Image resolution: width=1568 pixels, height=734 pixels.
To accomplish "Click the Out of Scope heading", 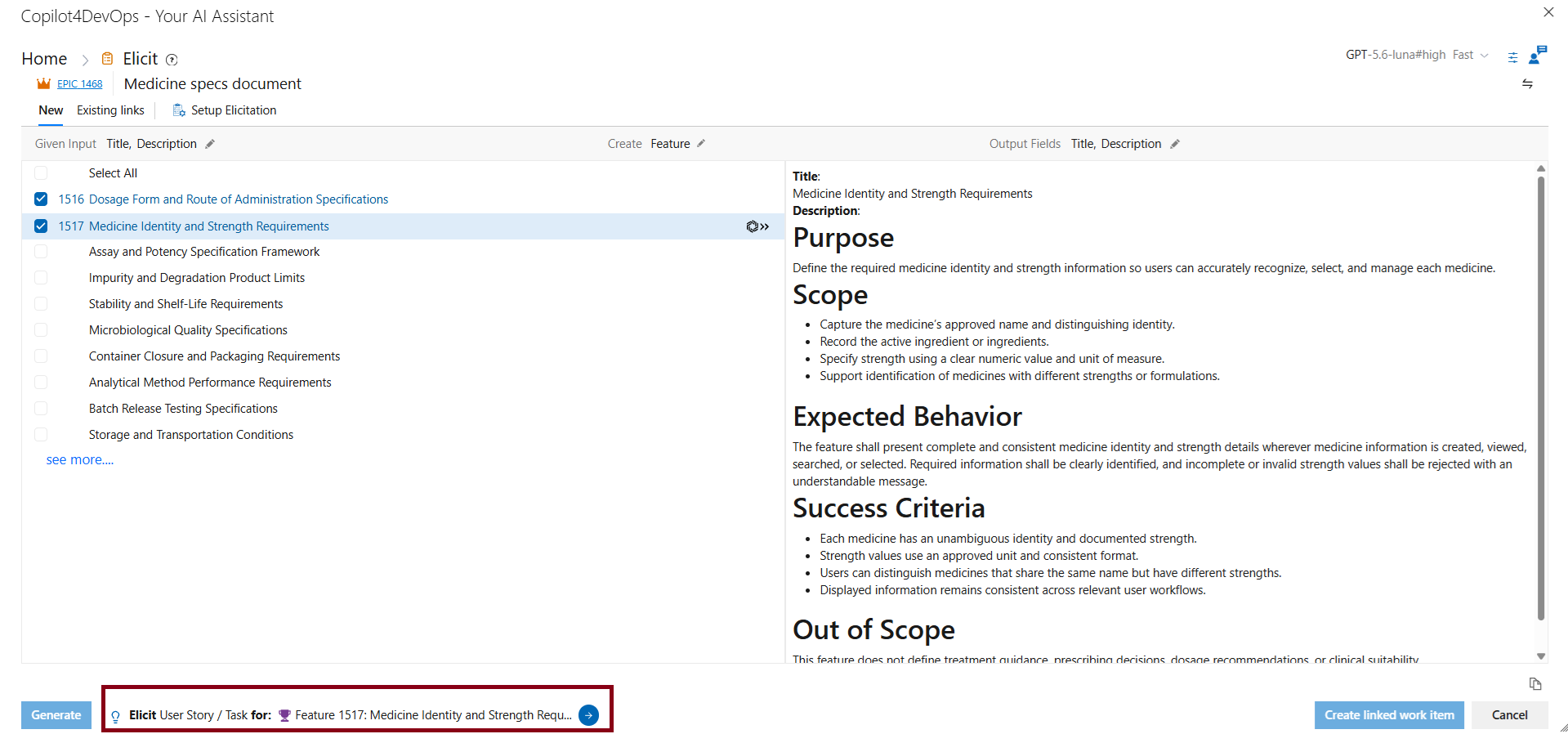I will pyautogui.click(x=873, y=630).
